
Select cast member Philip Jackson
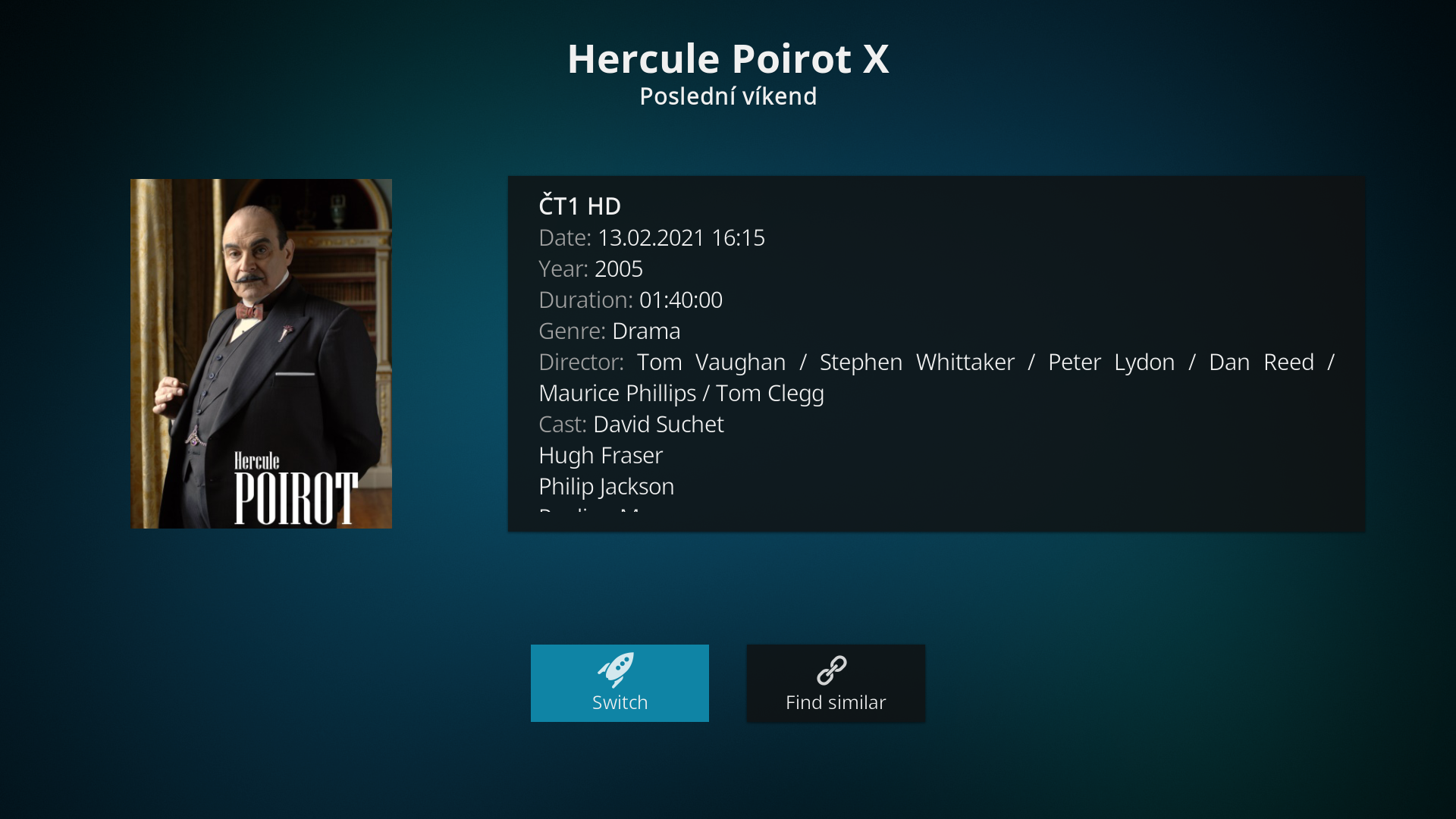pos(606,486)
